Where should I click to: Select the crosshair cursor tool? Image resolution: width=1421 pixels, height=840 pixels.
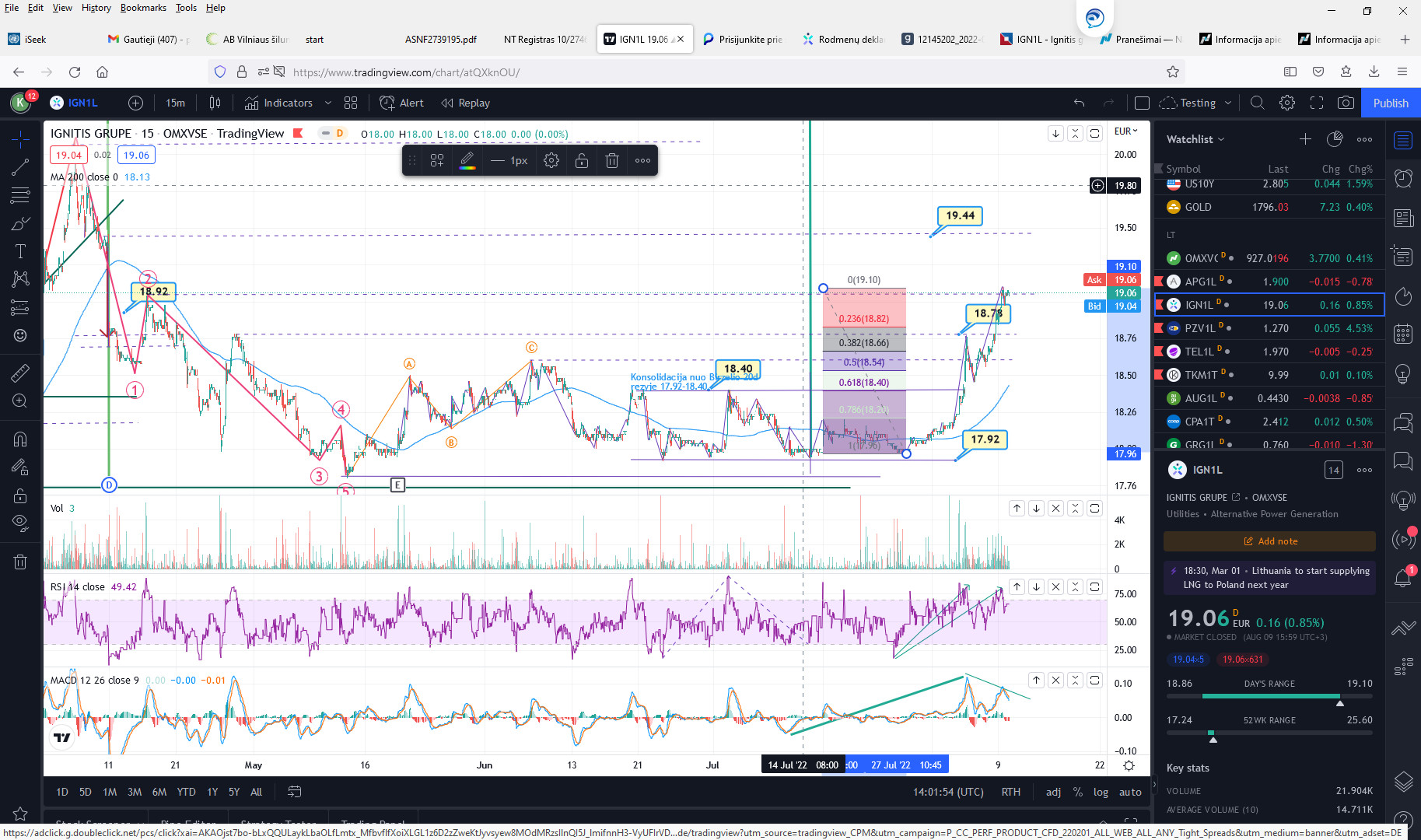point(20,139)
